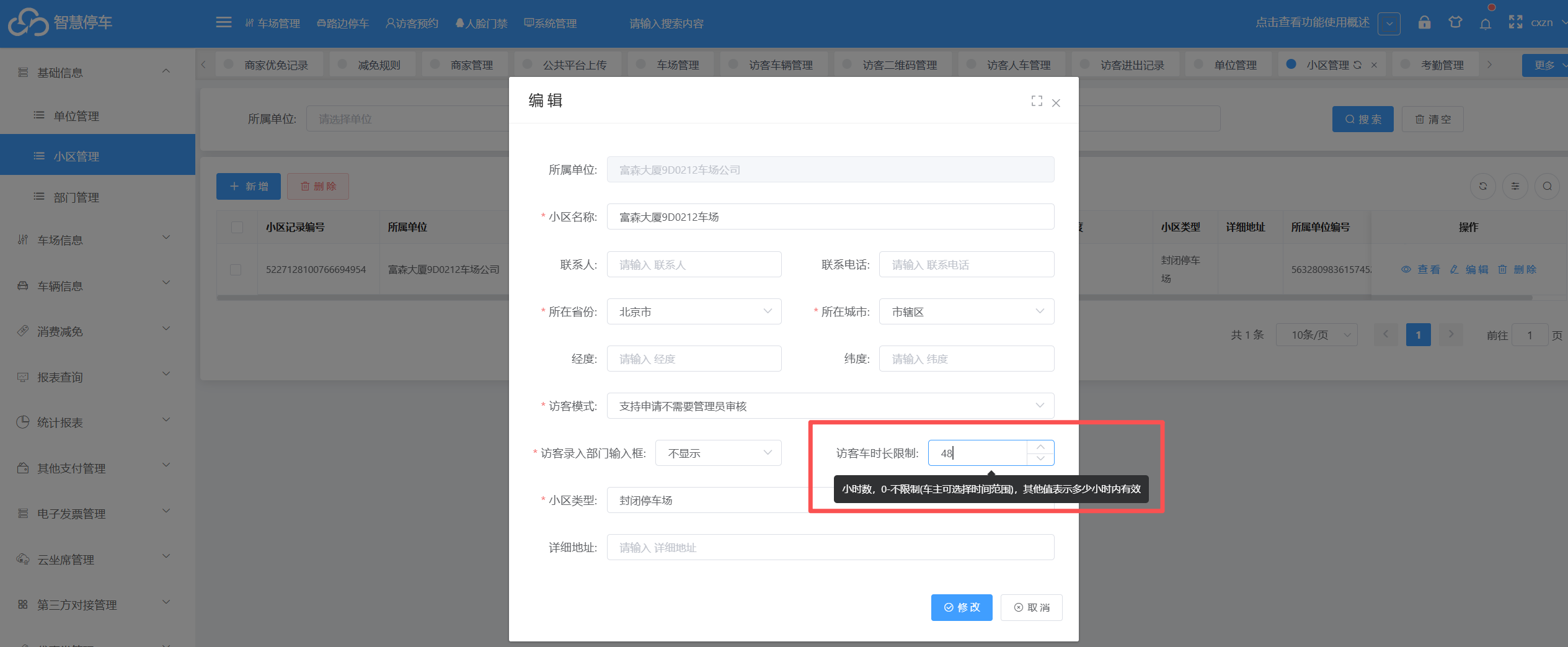This screenshot has width=1568, height=647.
Task: Open the column settings round icon
Action: (1515, 186)
